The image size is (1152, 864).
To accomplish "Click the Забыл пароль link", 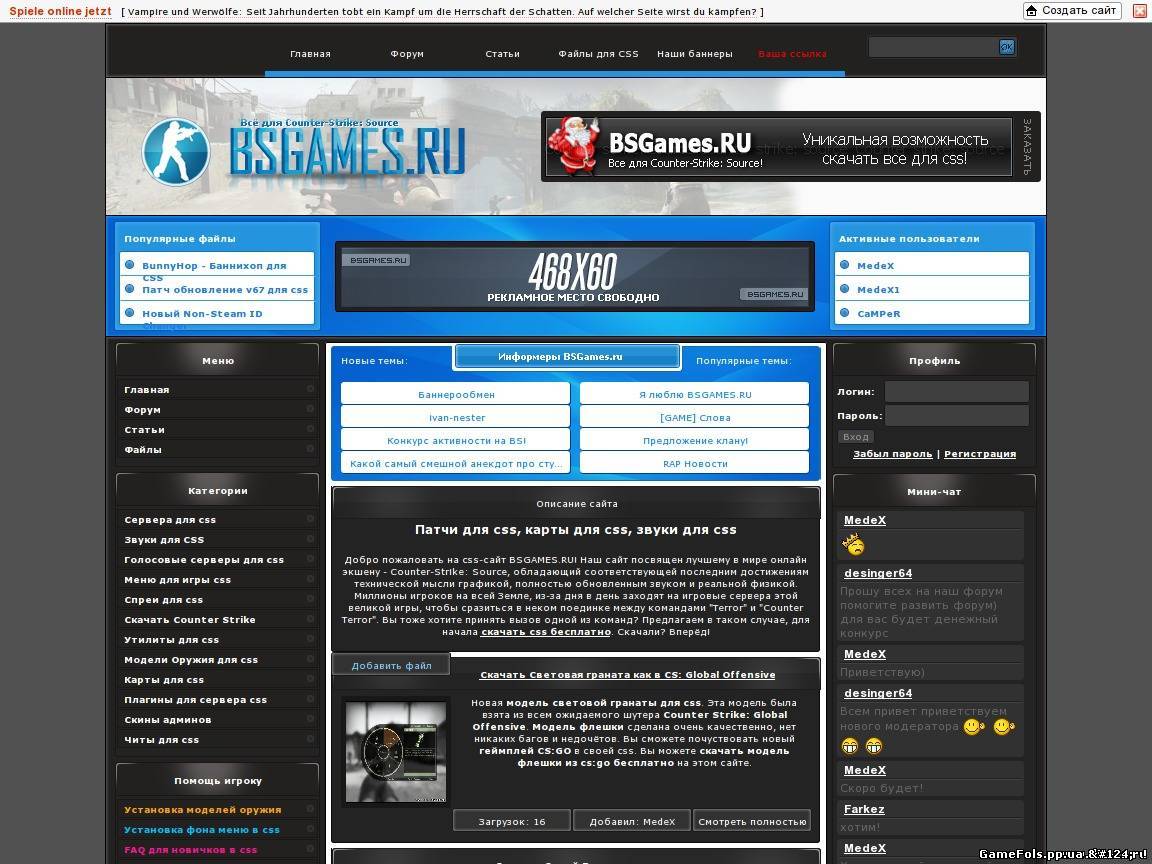I will click(893, 454).
